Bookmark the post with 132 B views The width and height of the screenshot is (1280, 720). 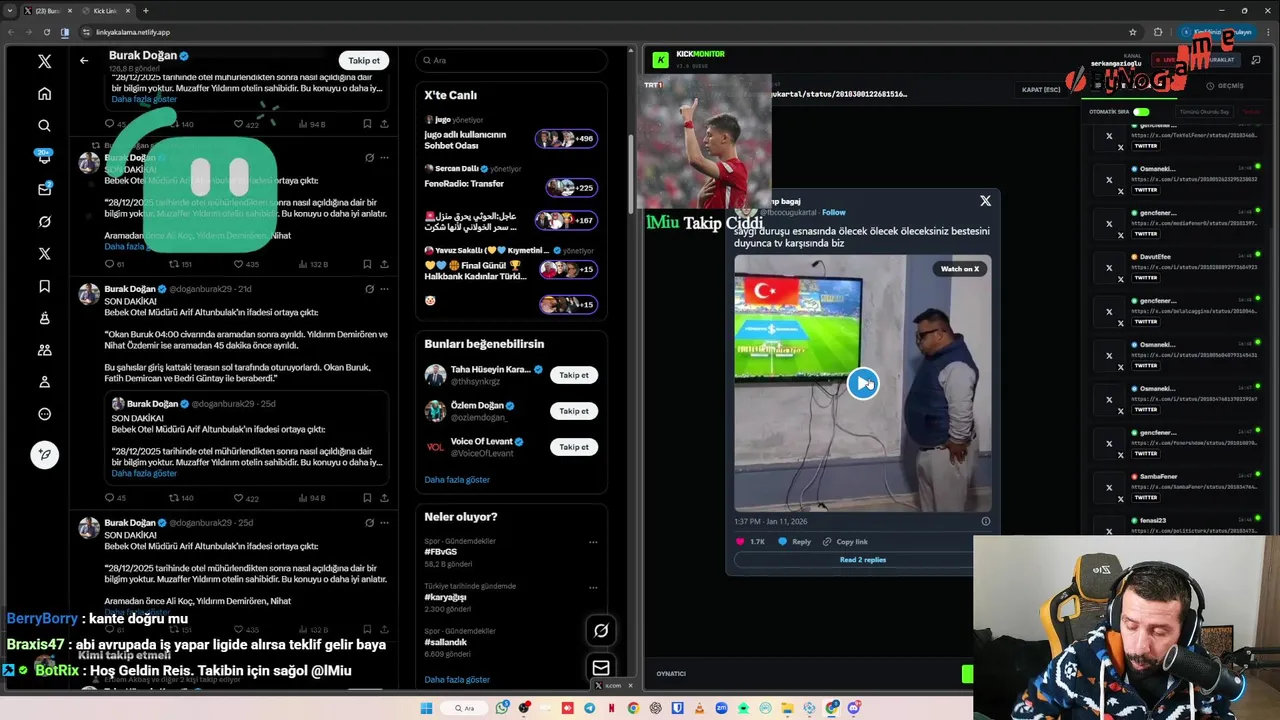(x=367, y=264)
